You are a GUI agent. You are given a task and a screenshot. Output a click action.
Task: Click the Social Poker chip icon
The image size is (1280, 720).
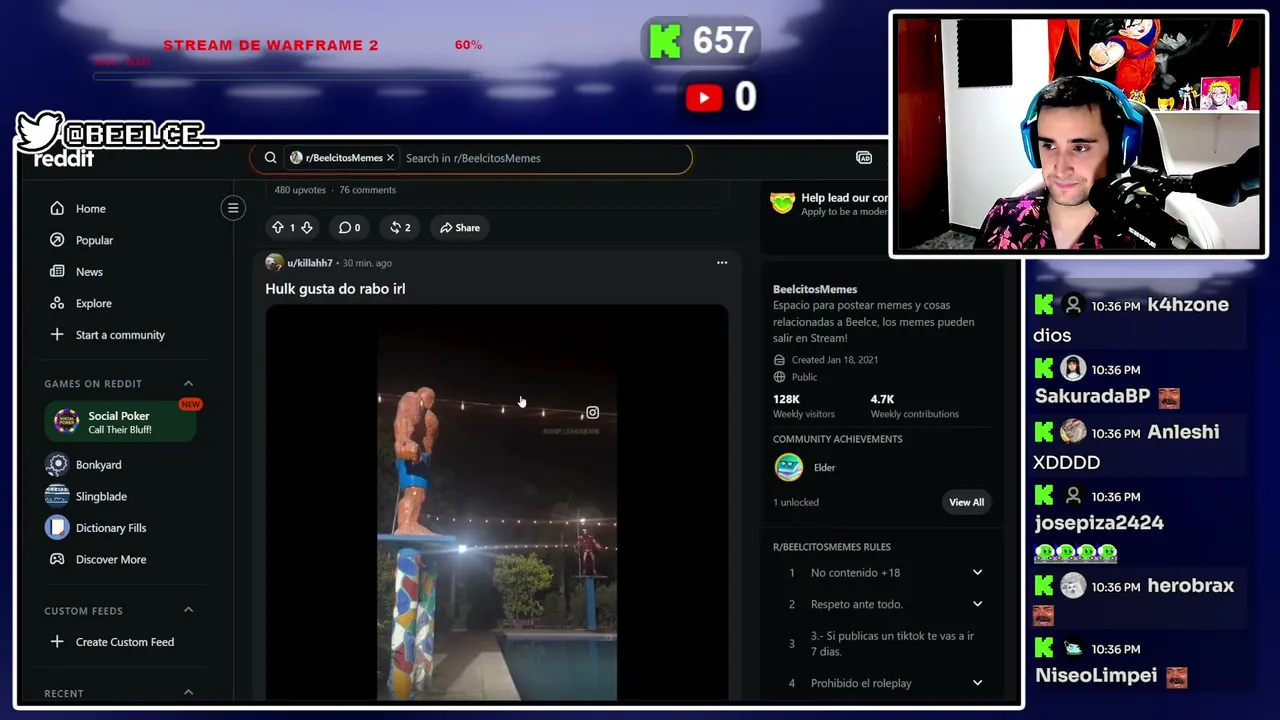66,422
